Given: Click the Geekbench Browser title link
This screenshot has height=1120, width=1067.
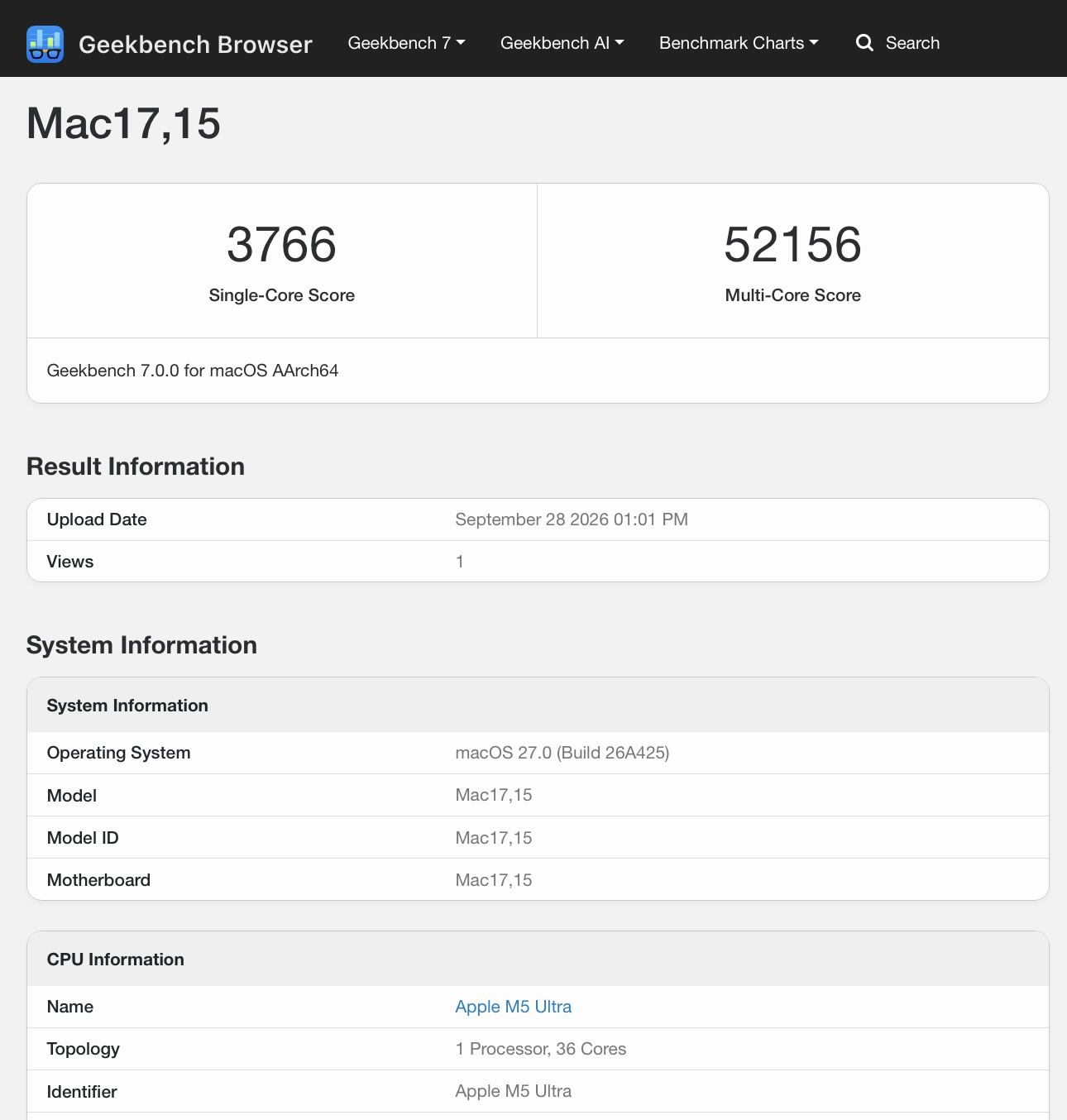Looking at the screenshot, I should tap(195, 44).
